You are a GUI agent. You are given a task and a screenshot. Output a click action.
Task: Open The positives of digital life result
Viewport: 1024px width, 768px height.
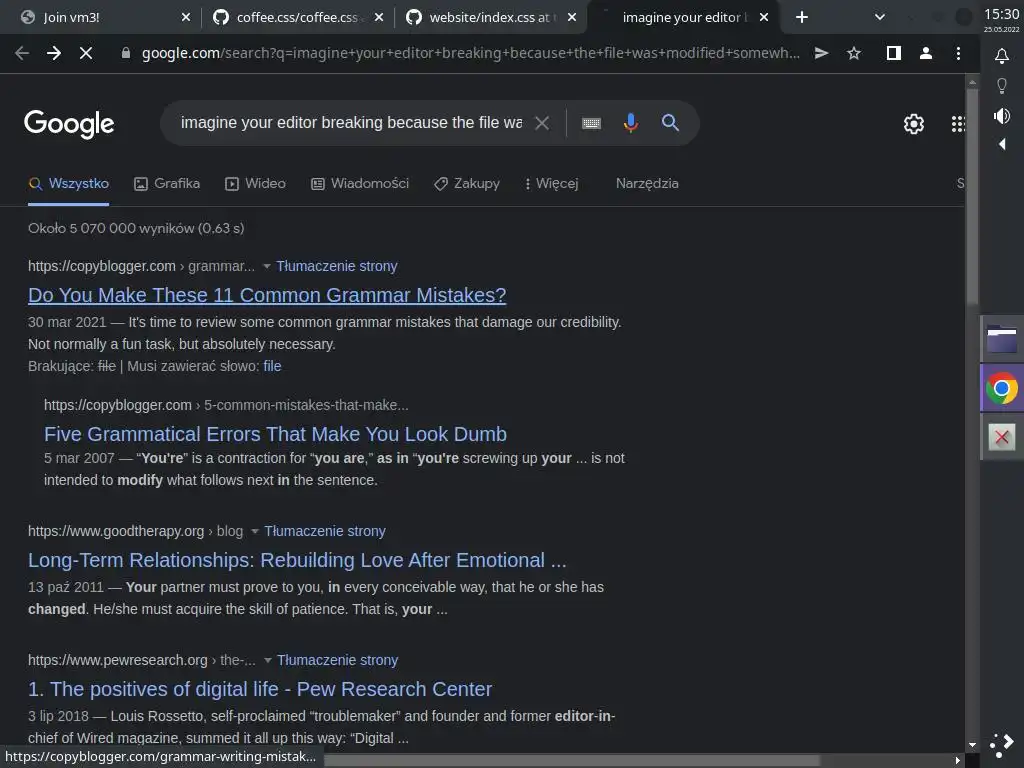click(260, 689)
